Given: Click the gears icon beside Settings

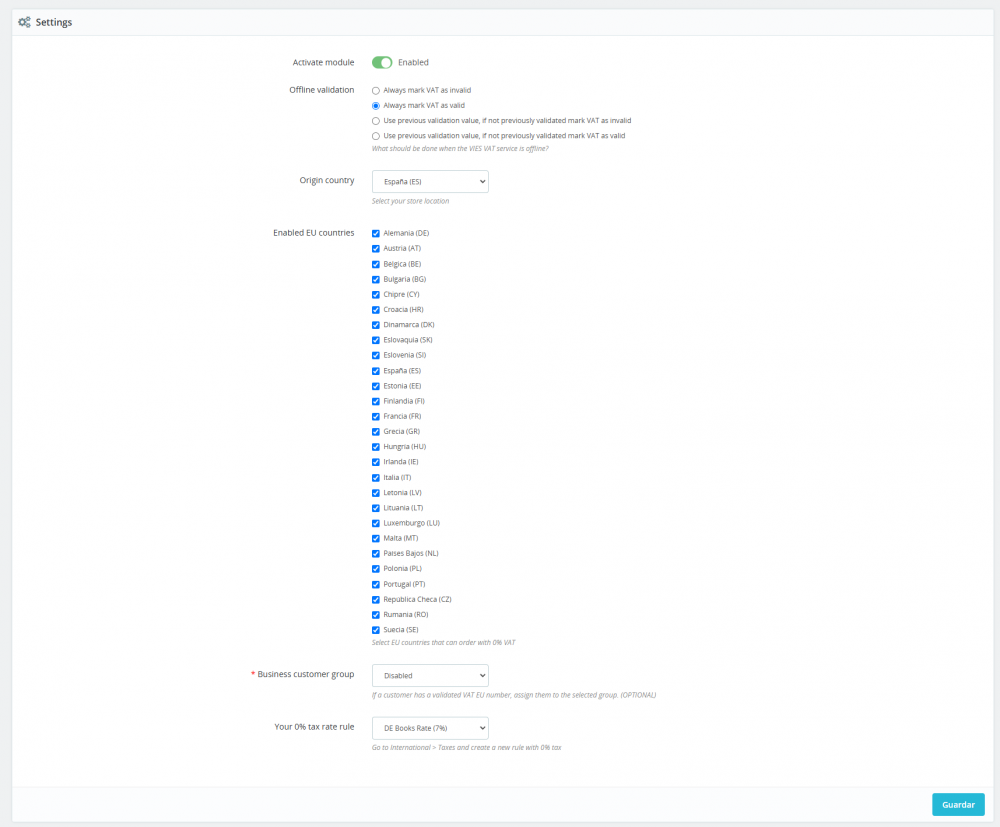Looking at the screenshot, I should [23, 21].
